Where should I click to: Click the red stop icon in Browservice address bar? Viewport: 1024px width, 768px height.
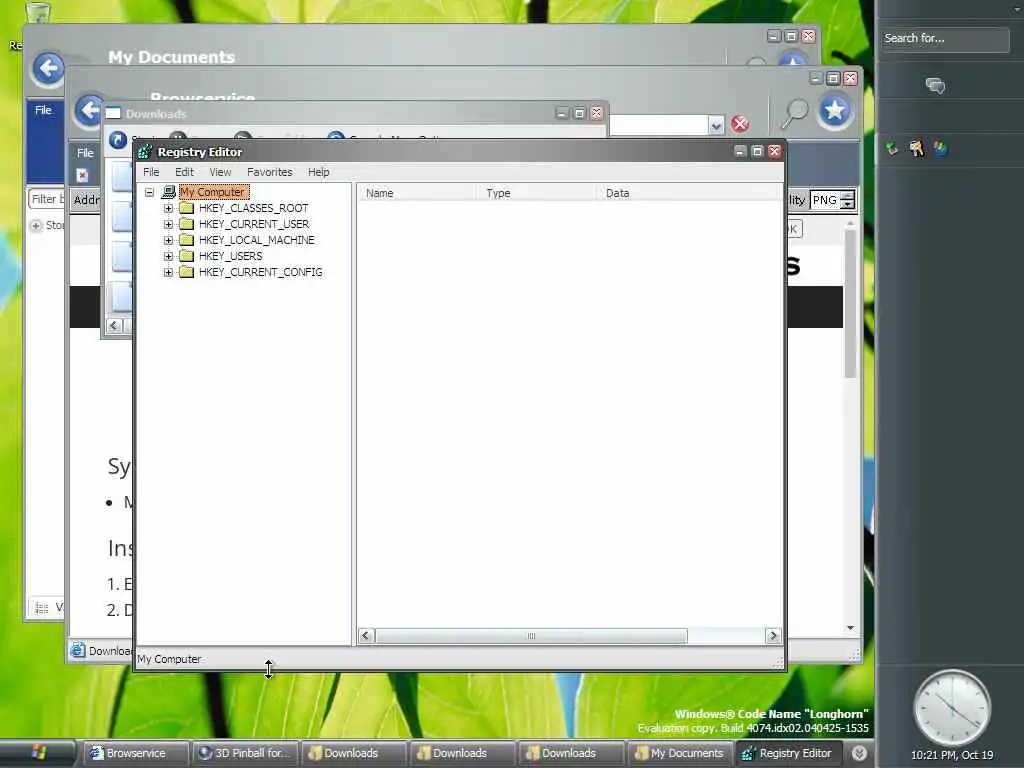point(740,124)
